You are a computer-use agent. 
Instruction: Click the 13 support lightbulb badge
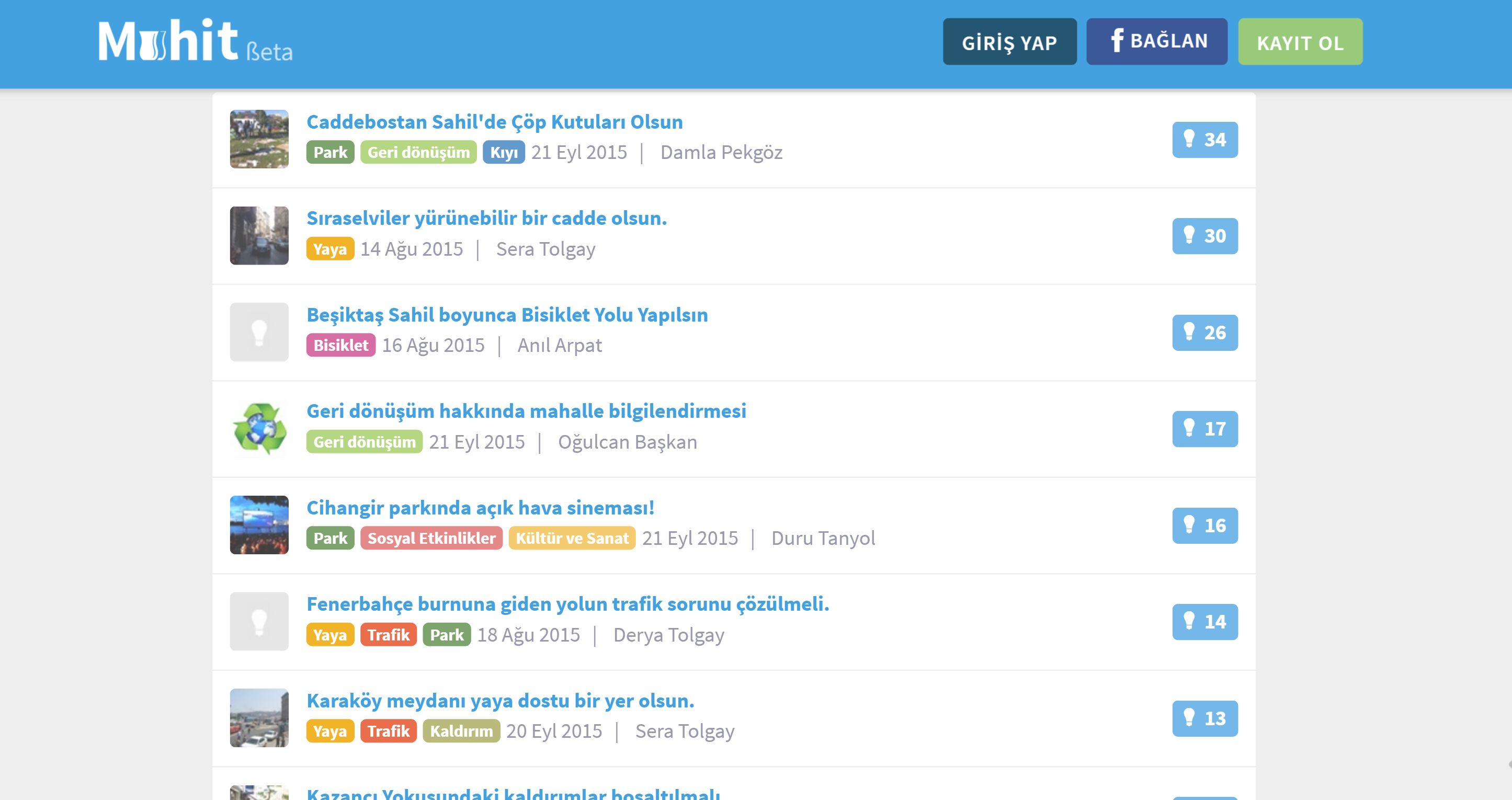coord(1204,718)
